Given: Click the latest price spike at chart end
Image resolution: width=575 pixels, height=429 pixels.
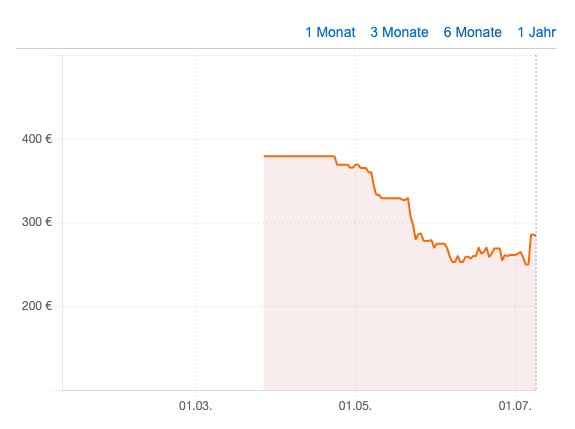Looking at the screenshot, I should 532,235.
